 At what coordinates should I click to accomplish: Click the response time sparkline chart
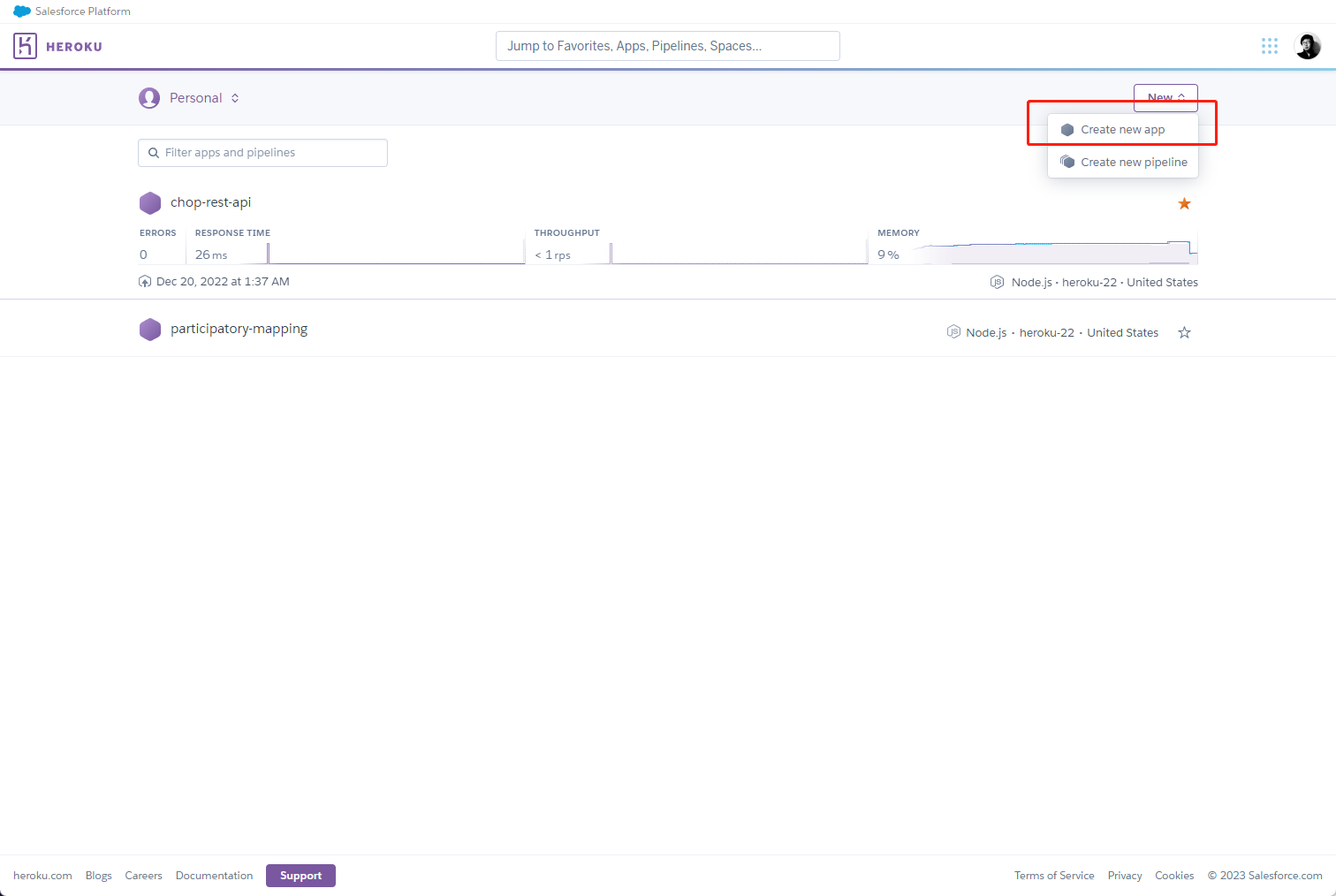pos(396,254)
